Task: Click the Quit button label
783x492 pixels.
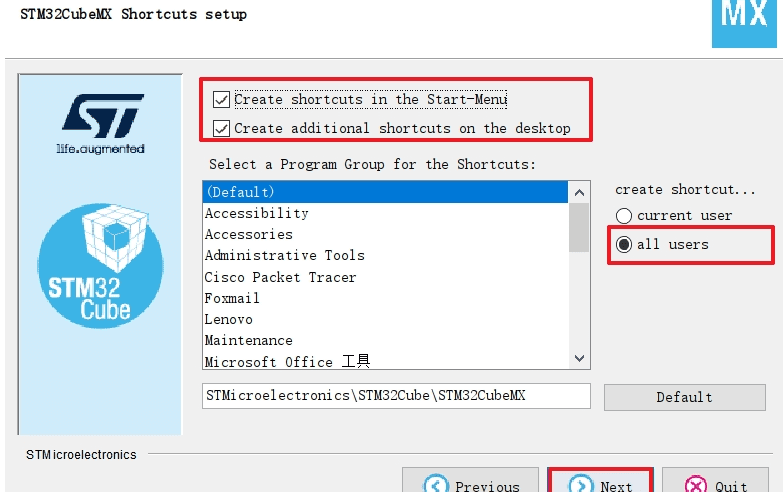Action: click(x=731, y=487)
